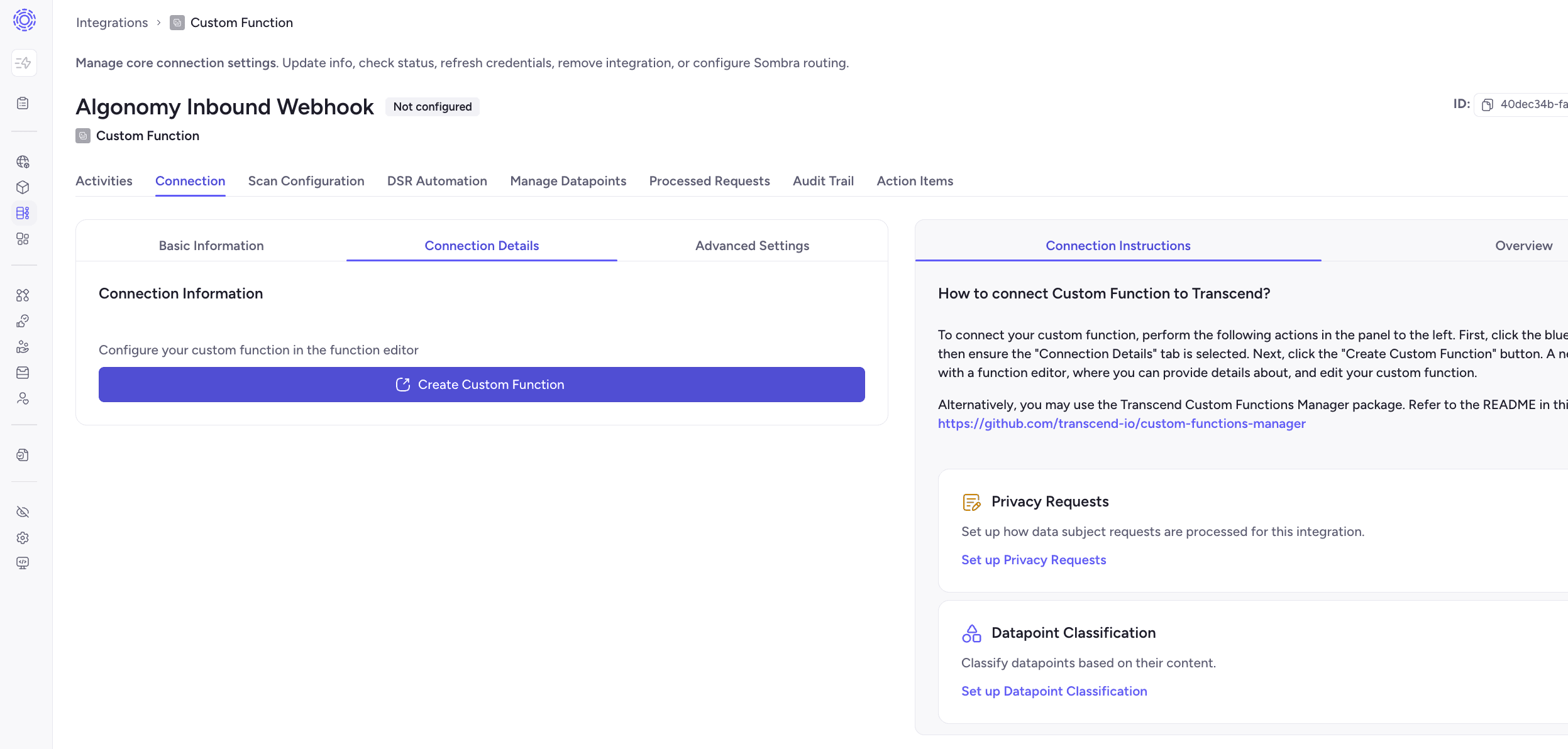Click the 'How to connect Custom Function' heading
Image resolution: width=1568 pixels, height=749 pixels.
pos(1104,293)
